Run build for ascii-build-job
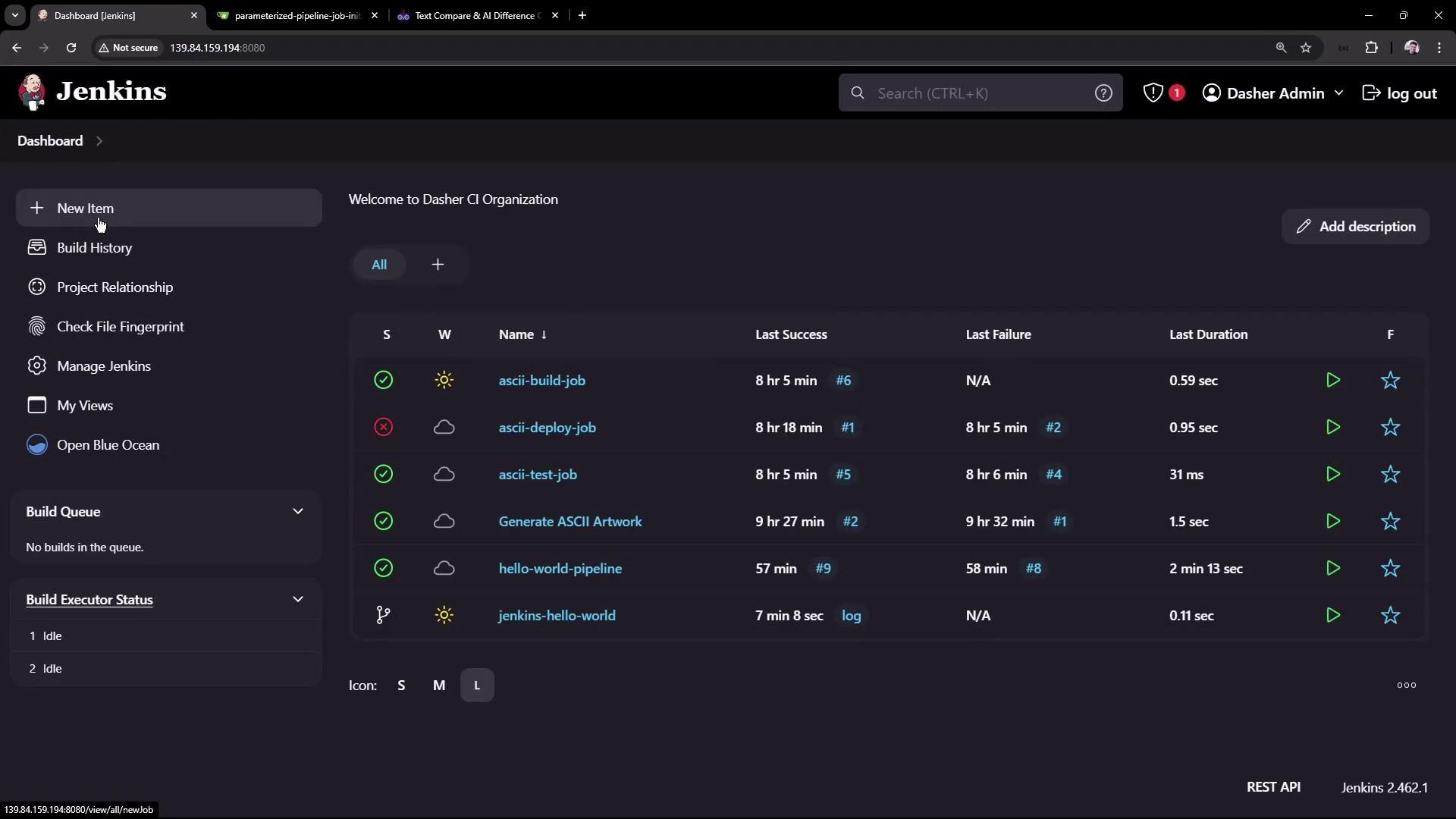 point(1332,380)
